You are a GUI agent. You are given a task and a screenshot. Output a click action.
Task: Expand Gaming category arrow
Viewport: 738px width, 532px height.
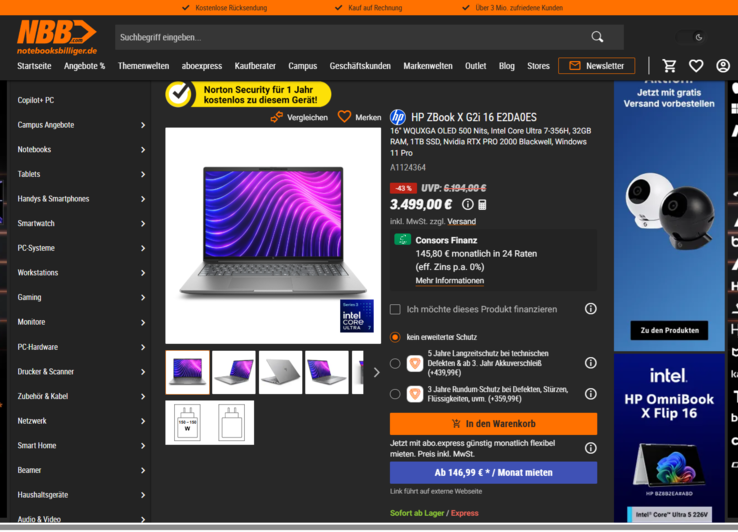143,298
